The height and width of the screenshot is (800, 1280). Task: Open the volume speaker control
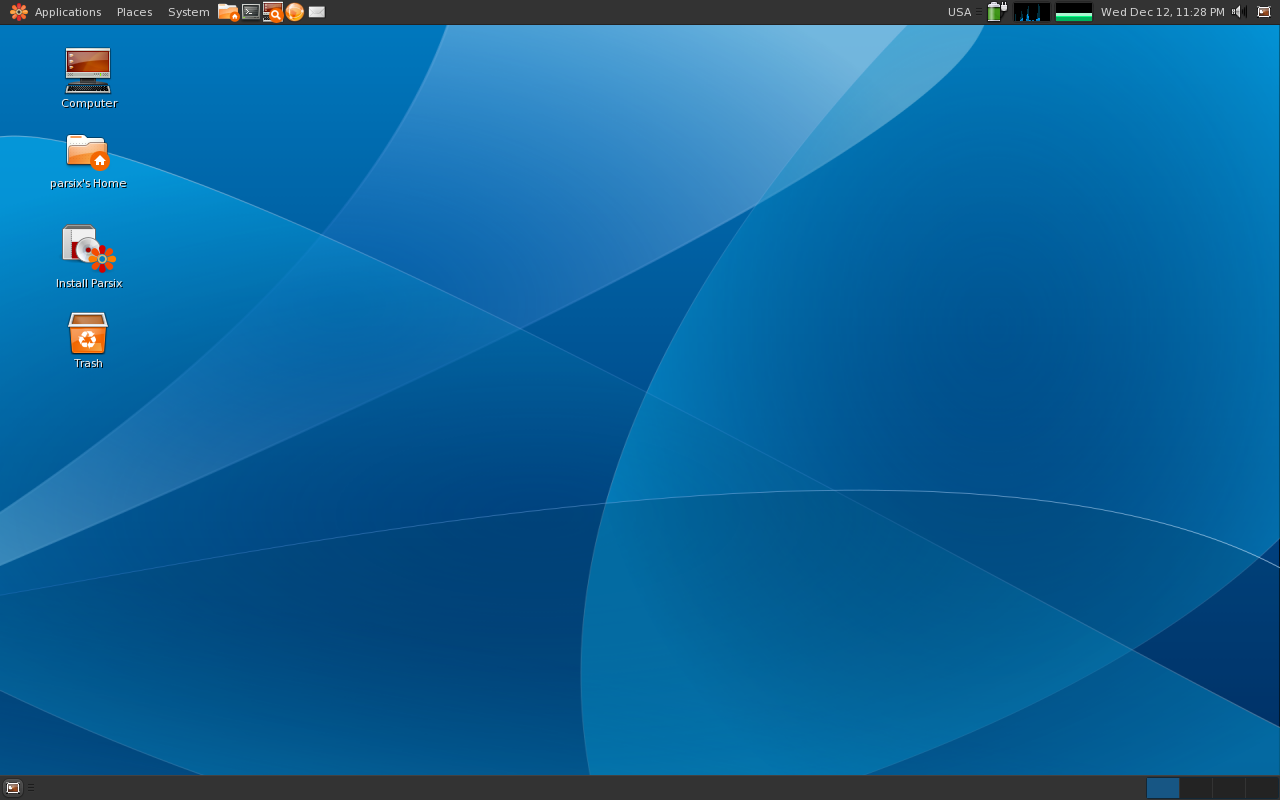tap(1238, 12)
